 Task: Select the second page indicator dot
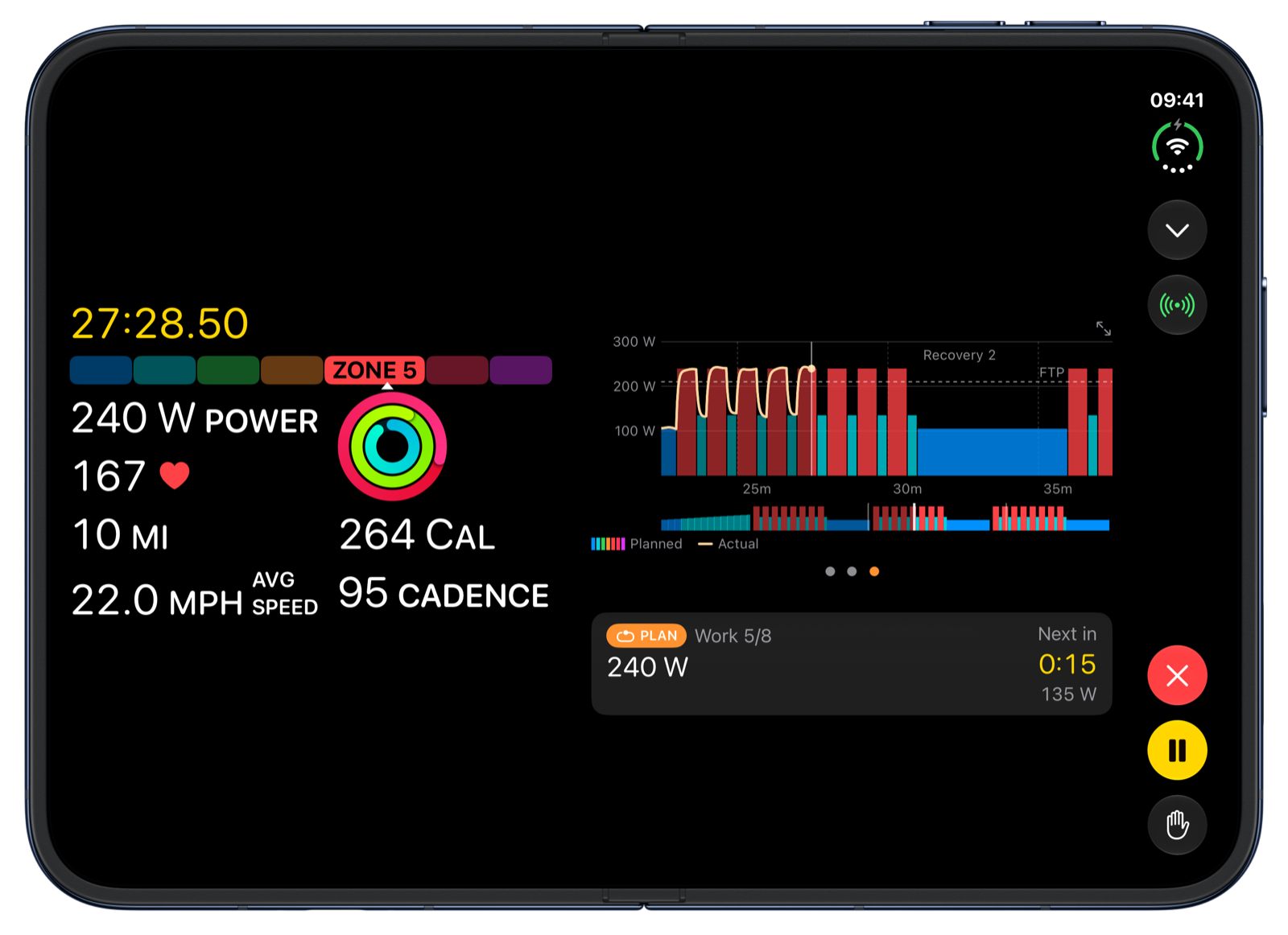(852, 571)
